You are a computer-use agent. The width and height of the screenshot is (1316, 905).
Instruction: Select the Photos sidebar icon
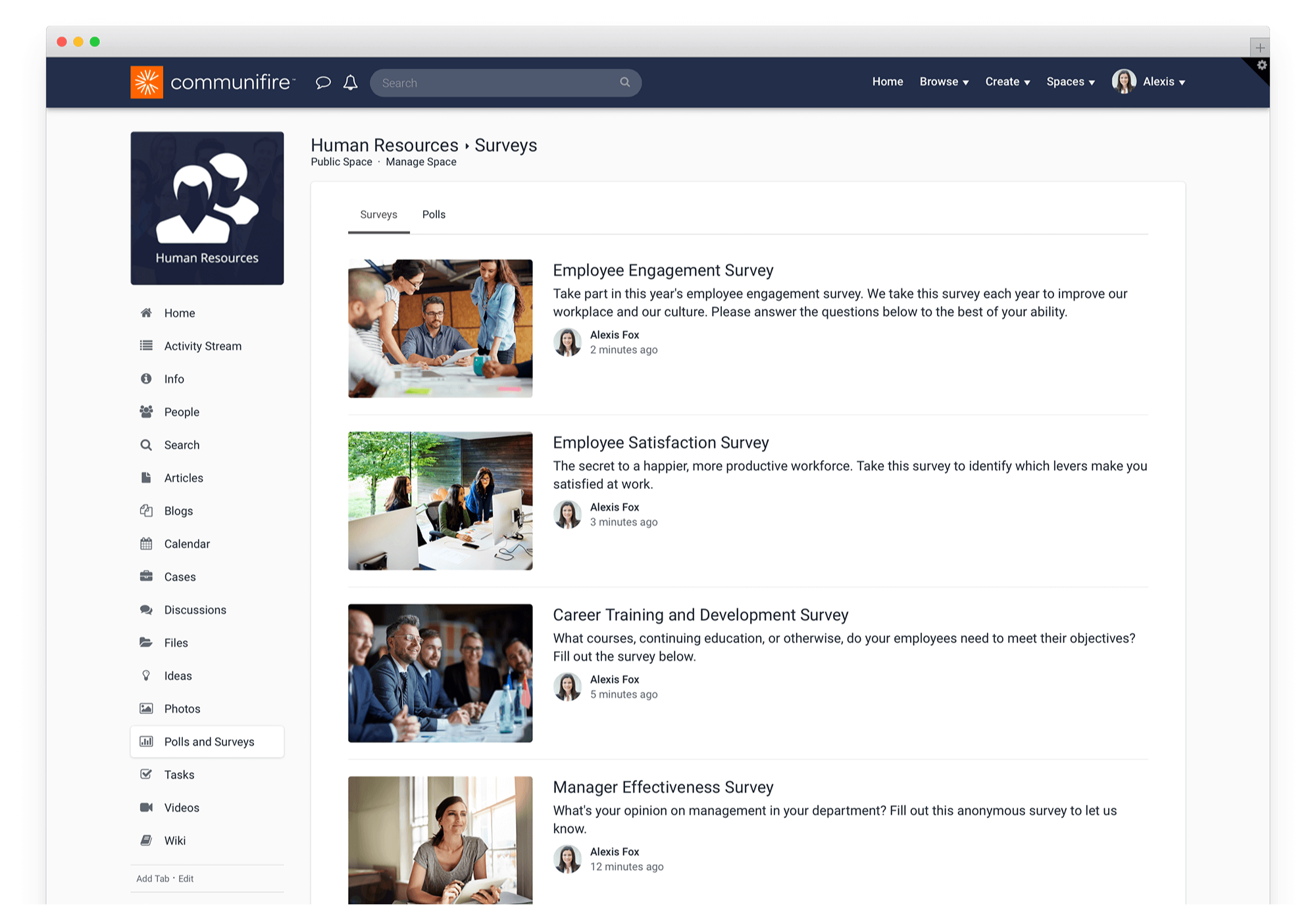click(146, 708)
